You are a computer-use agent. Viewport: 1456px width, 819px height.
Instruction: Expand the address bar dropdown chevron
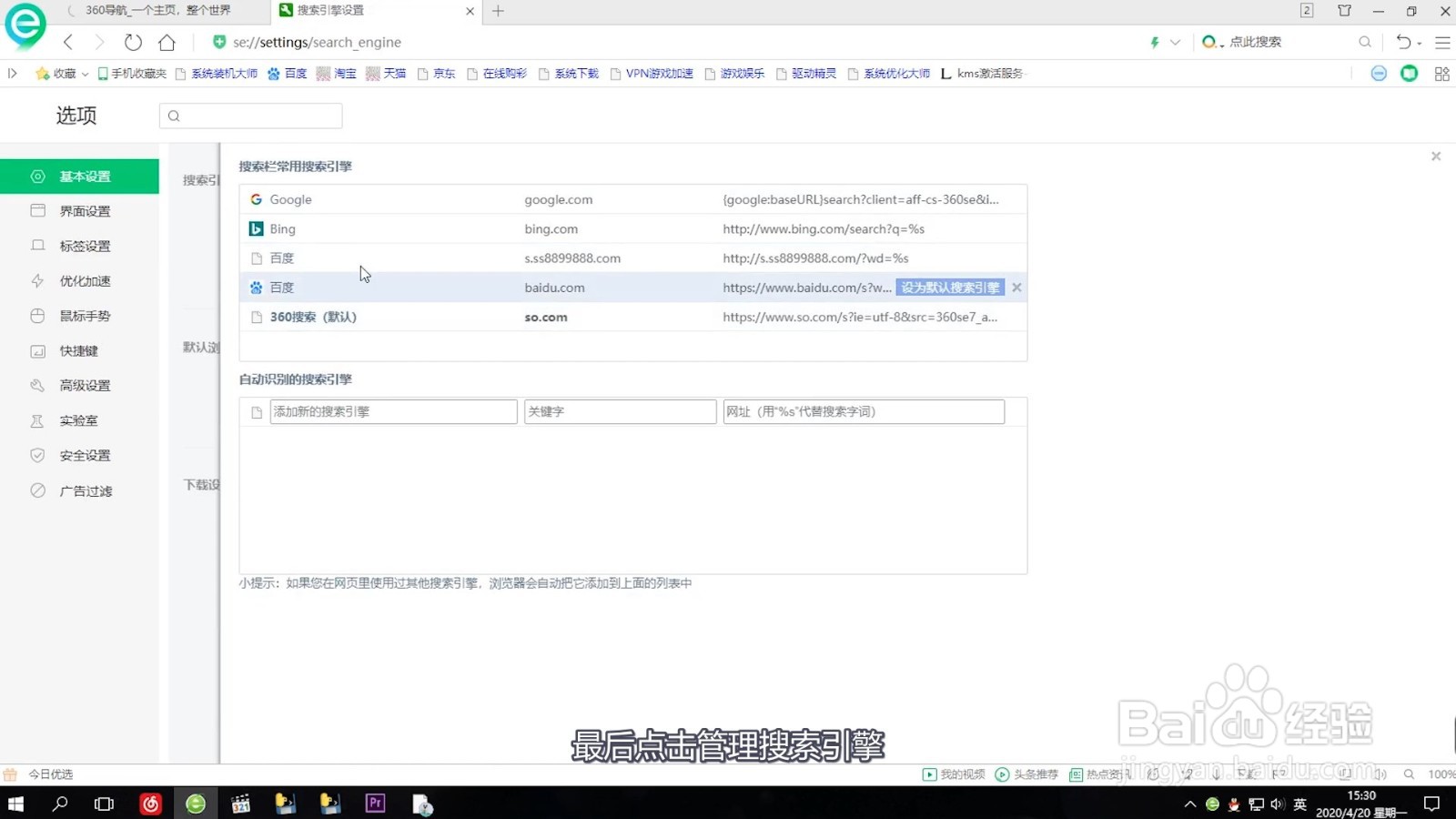click(x=1175, y=42)
